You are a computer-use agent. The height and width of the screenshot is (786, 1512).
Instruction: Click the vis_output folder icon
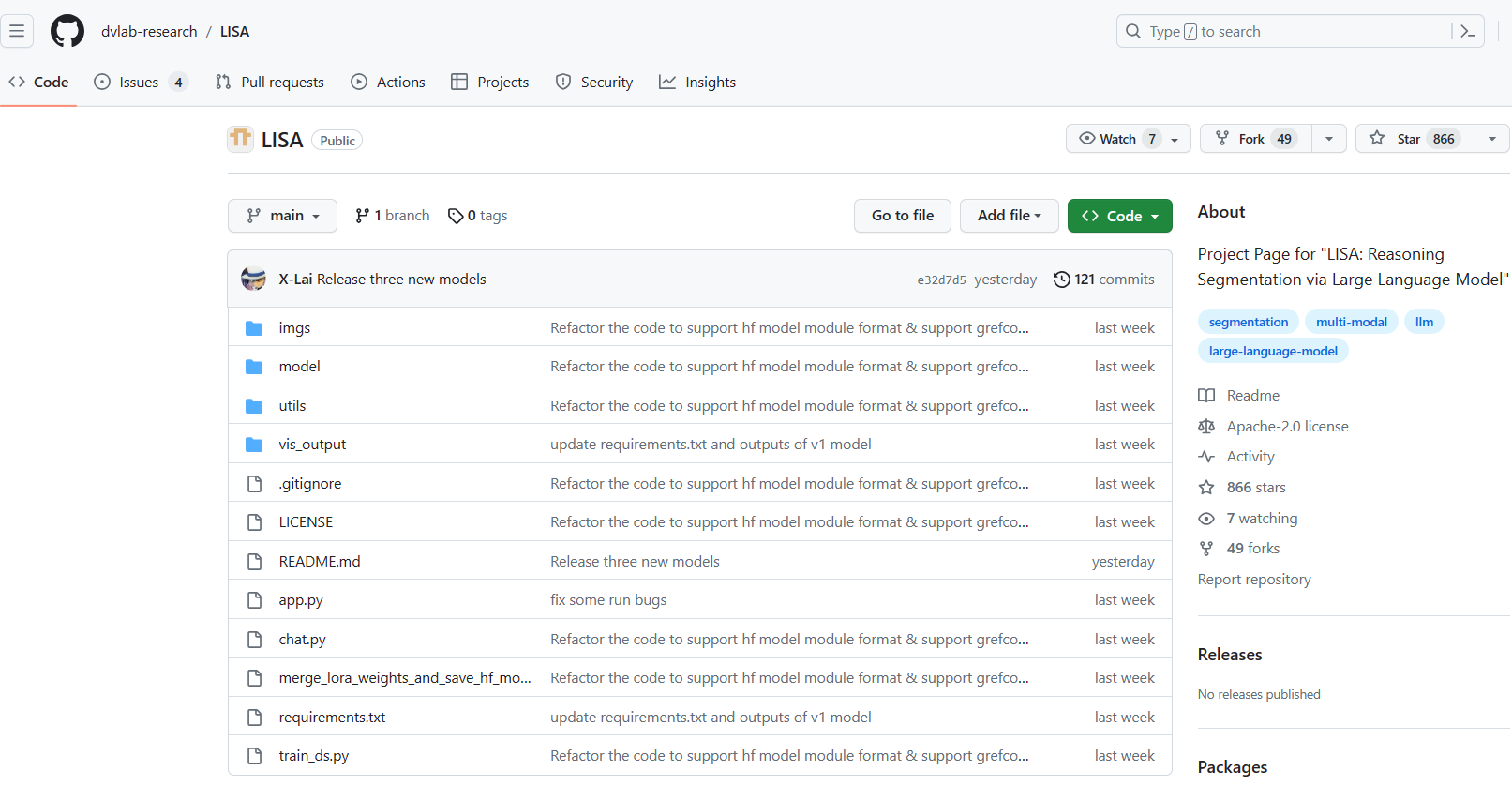click(x=254, y=445)
